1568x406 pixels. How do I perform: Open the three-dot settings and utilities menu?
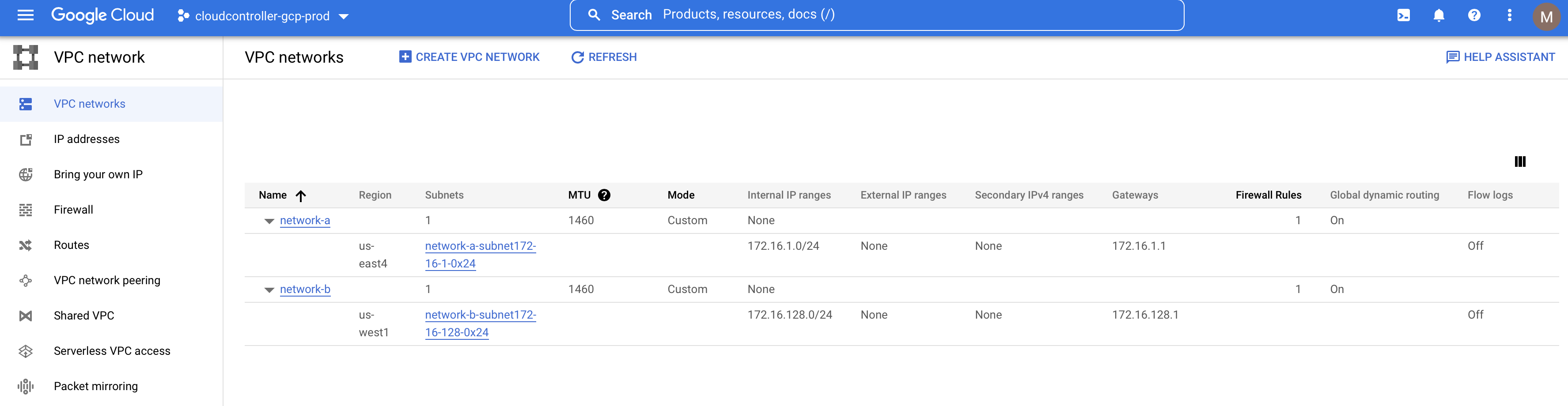pyautogui.click(x=1509, y=16)
